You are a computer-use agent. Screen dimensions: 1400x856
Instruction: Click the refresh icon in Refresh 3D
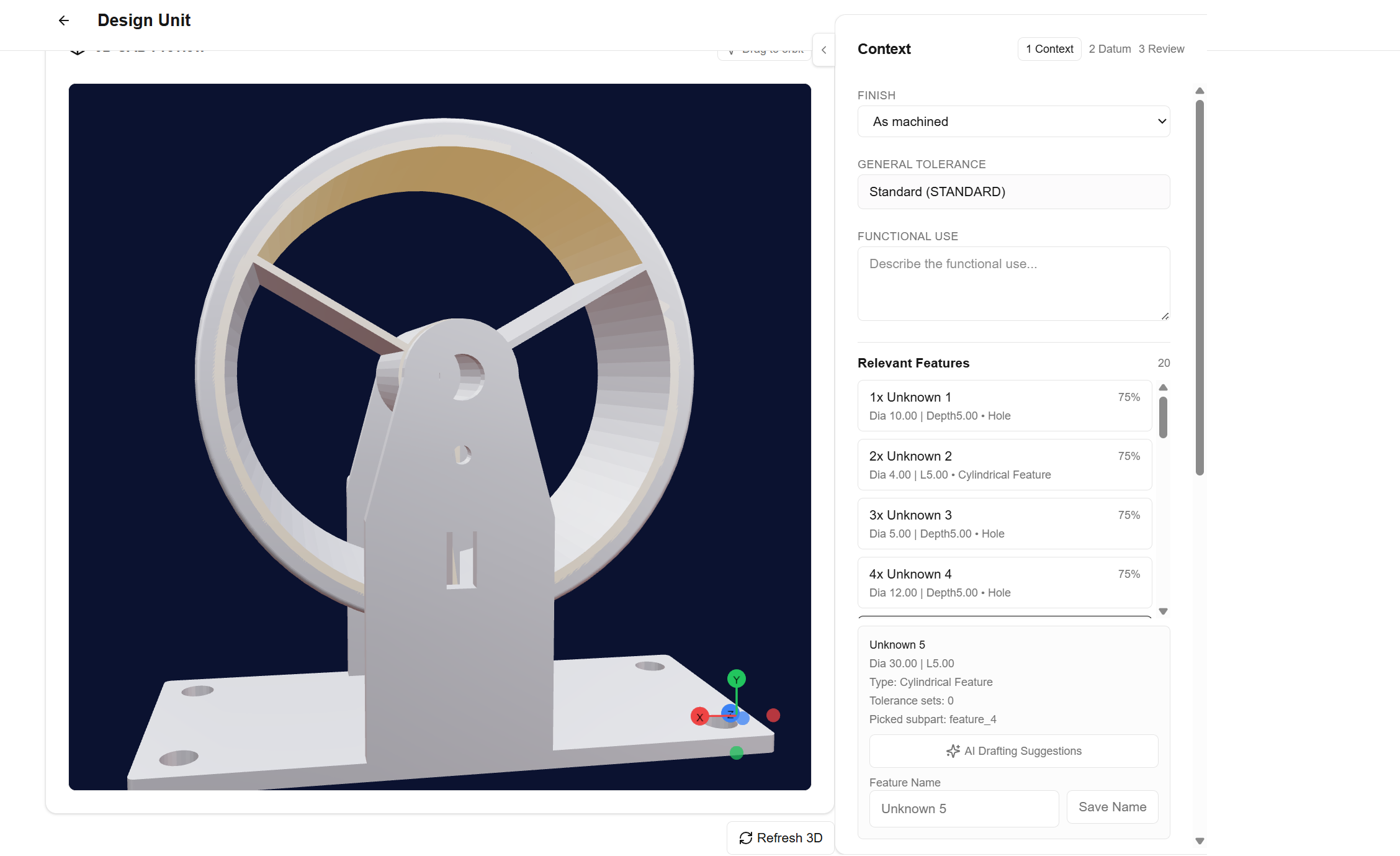pyautogui.click(x=746, y=838)
